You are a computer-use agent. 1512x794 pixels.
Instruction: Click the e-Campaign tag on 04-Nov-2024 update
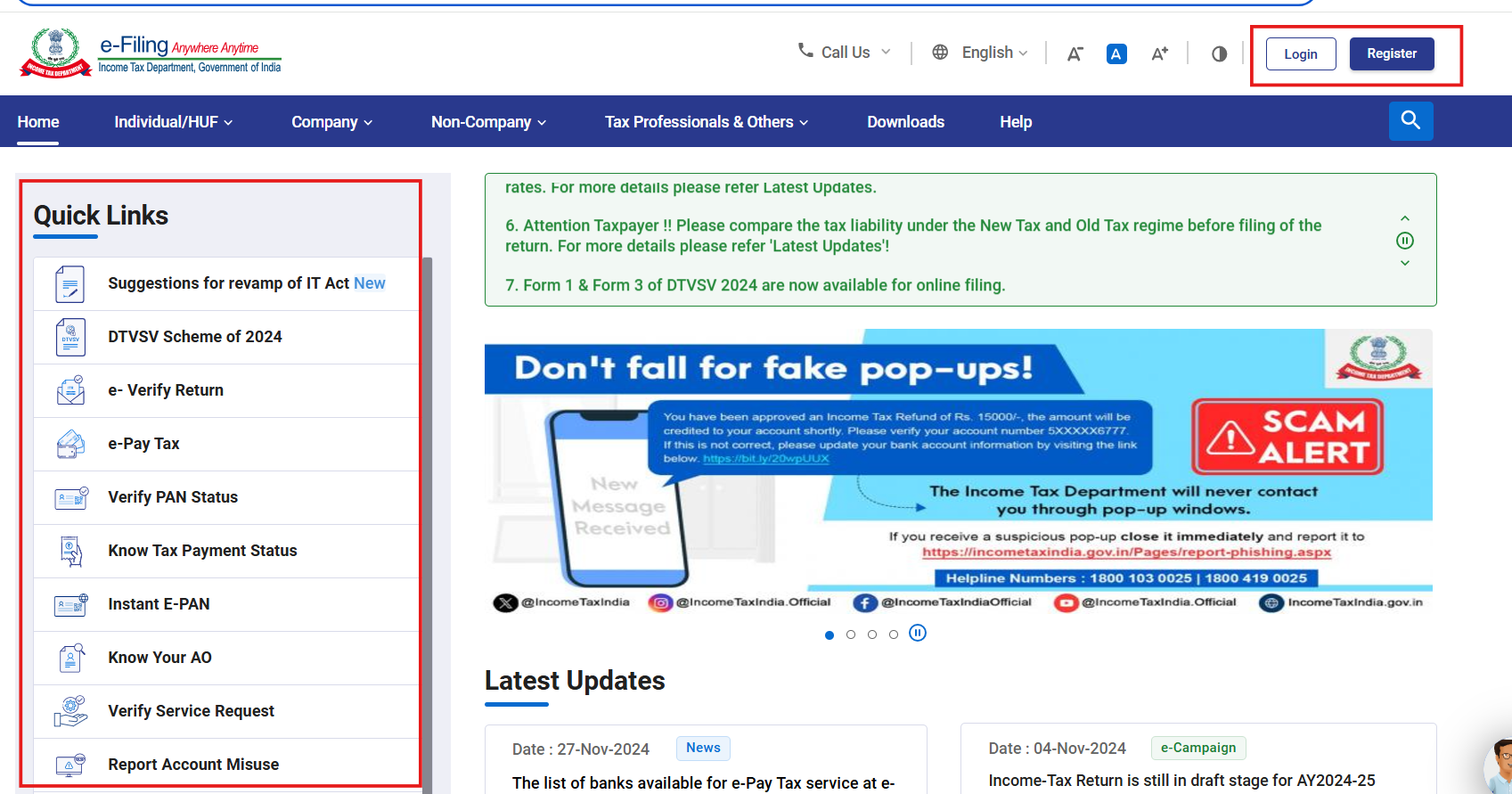[x=1198, y=748]
